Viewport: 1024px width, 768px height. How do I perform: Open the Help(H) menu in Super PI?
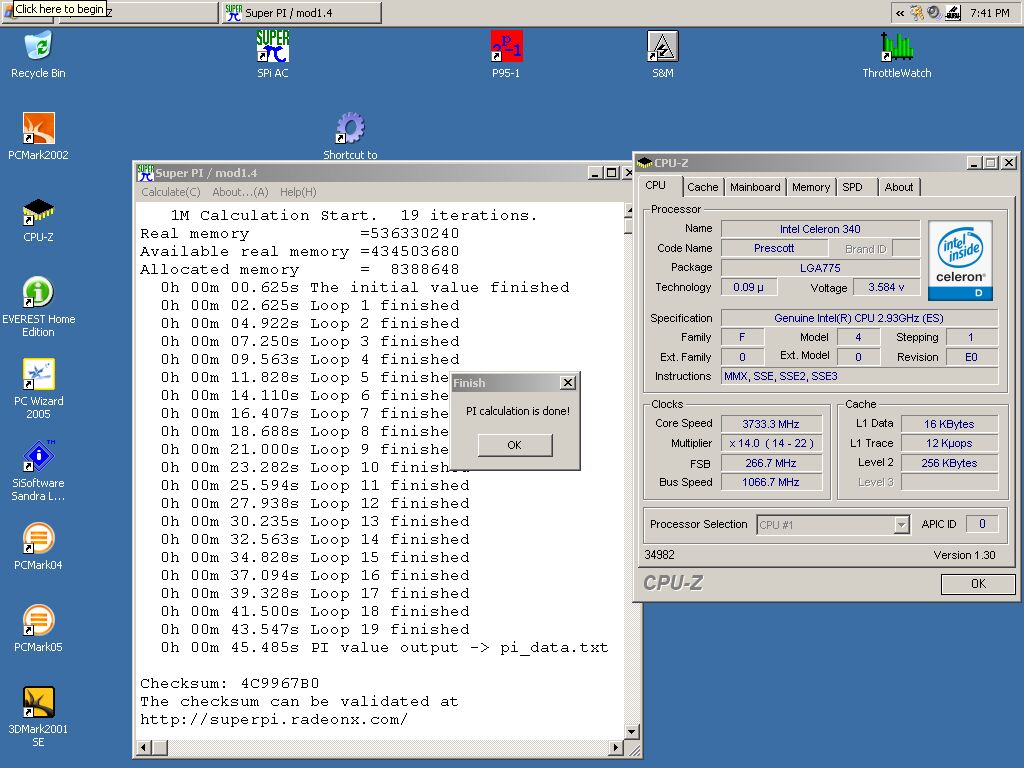coord(298,192)
